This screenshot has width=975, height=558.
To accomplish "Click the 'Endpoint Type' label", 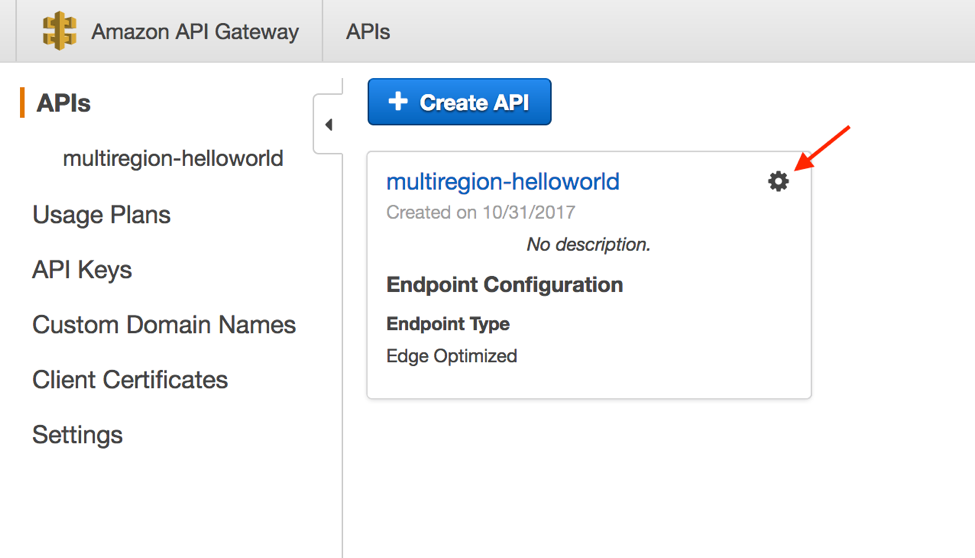I will (x=448, y=323).
